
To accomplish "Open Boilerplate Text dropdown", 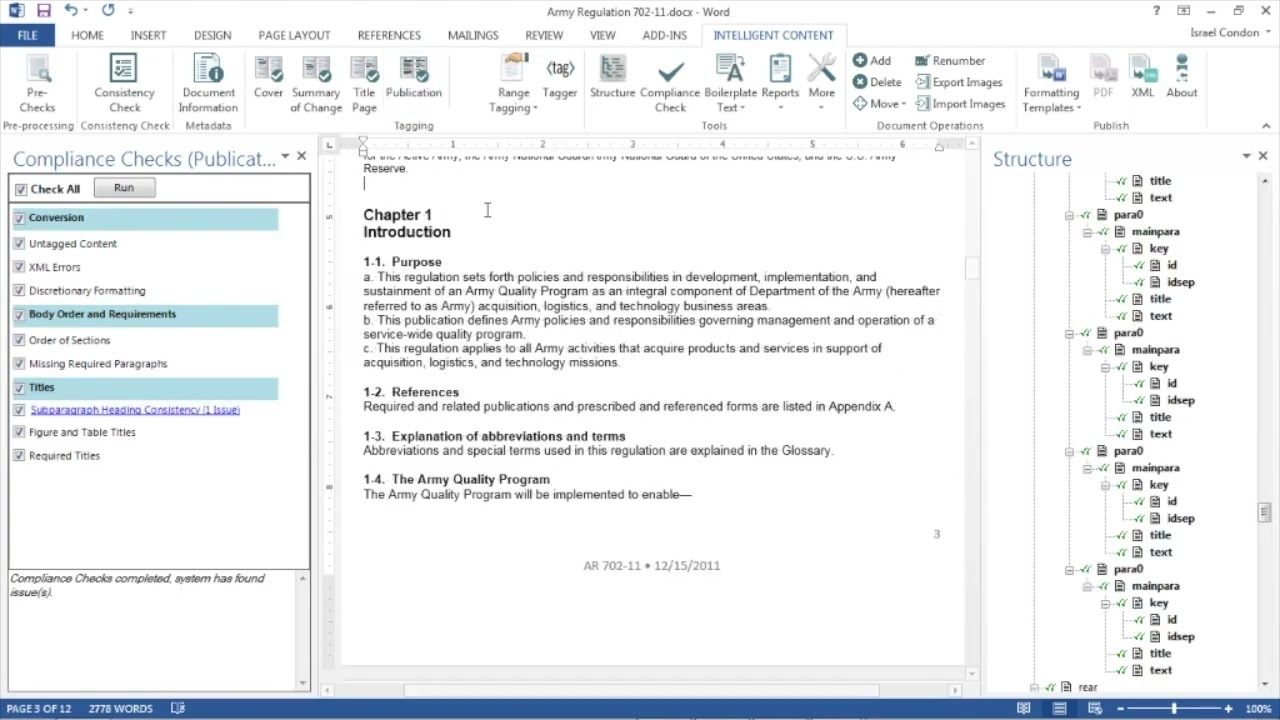I will [x=730, y=85].
